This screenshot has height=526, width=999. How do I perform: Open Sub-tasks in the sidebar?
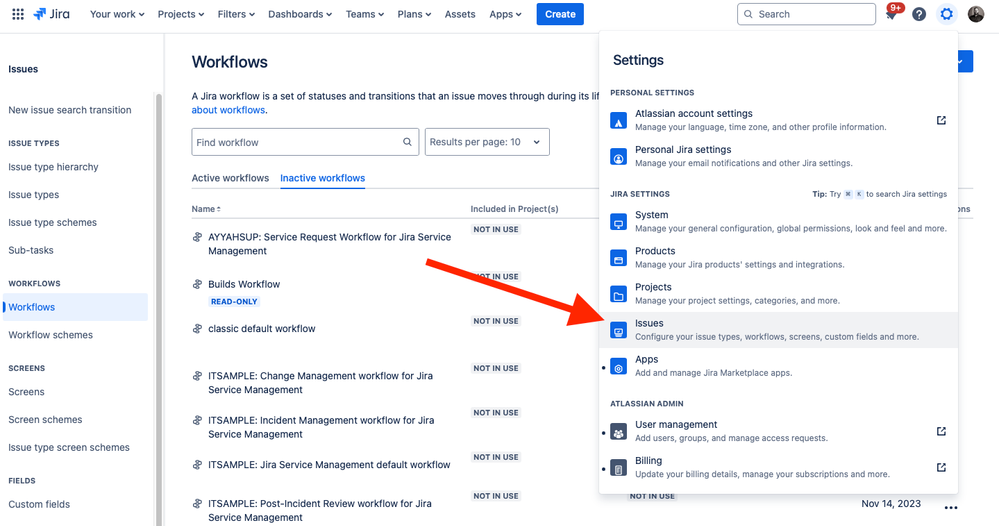(31, 250)
